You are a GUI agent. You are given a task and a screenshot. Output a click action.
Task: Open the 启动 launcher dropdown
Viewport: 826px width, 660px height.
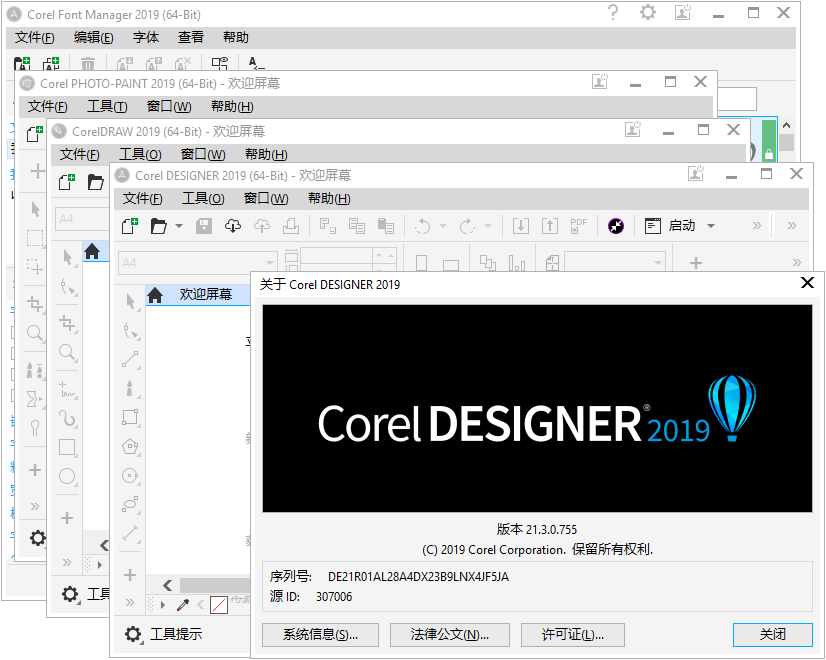tap(711, 226)
